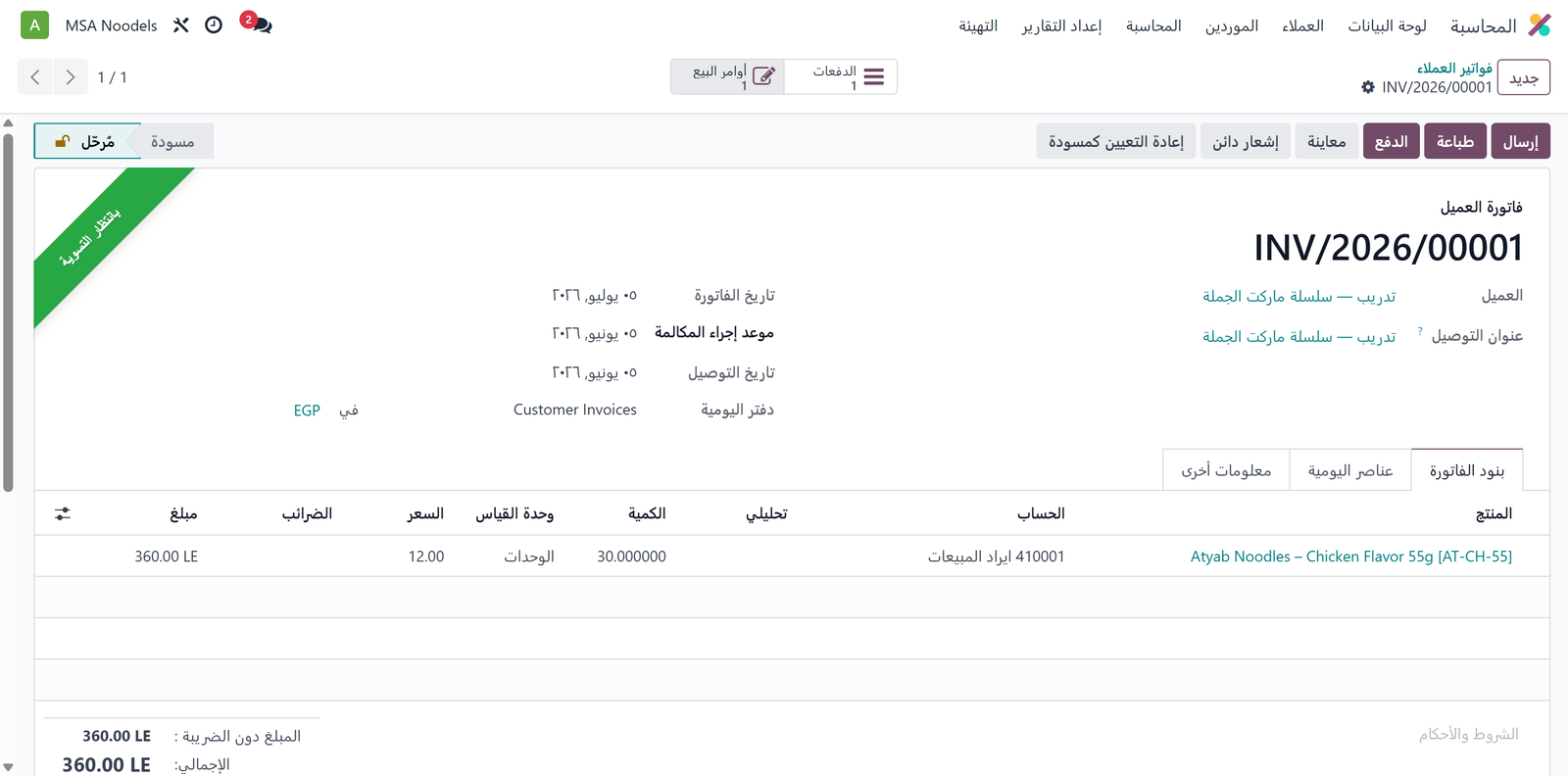The image size is (1568, 776).
Task: Click the MSA Noodels company name
Action: click(x=111, y=25)
